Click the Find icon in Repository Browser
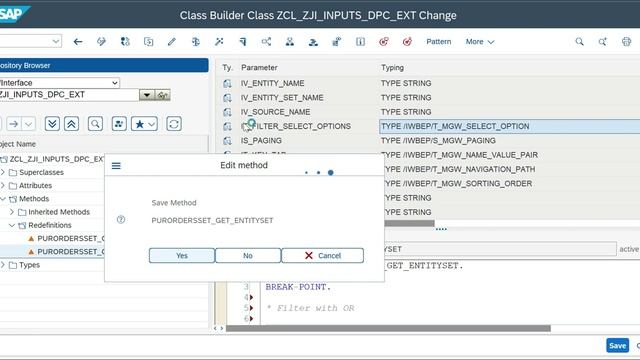The image size is (640, 360). (95, 124)
